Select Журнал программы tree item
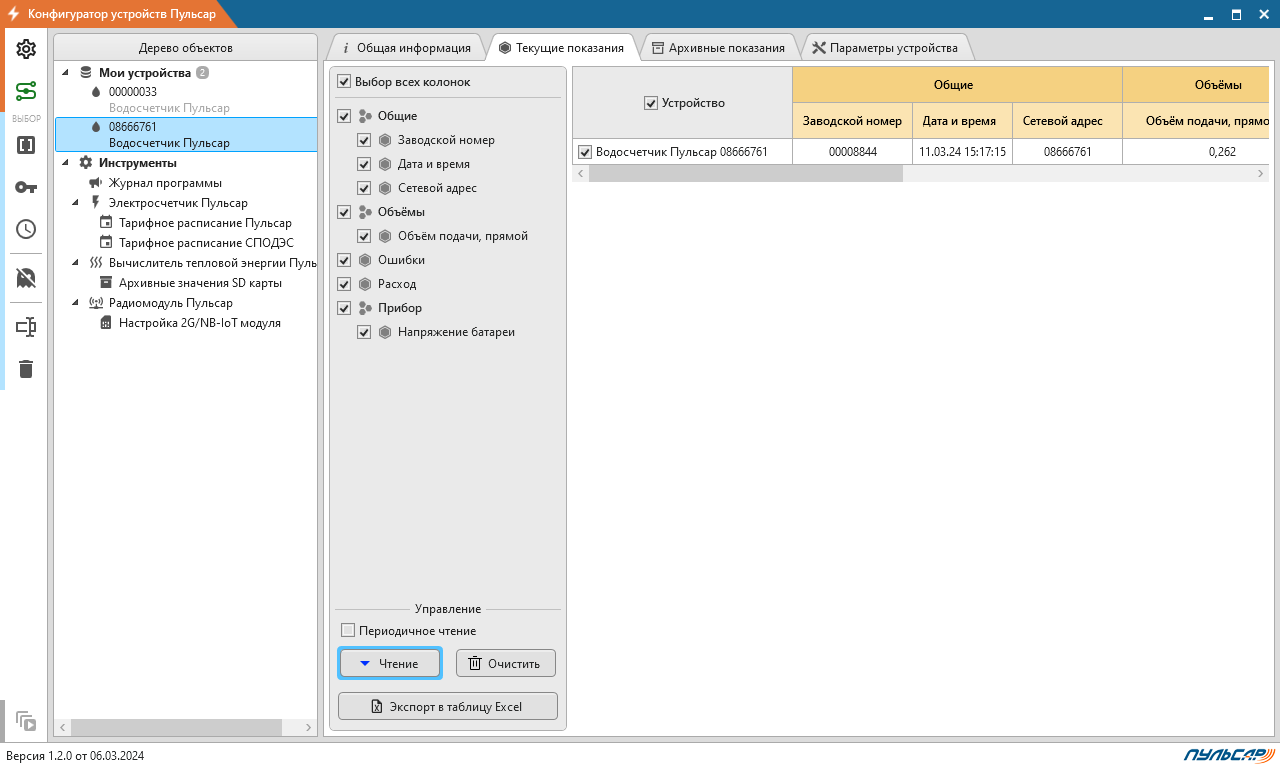Viewport: 1280px width, 768px height. point(165,183)
